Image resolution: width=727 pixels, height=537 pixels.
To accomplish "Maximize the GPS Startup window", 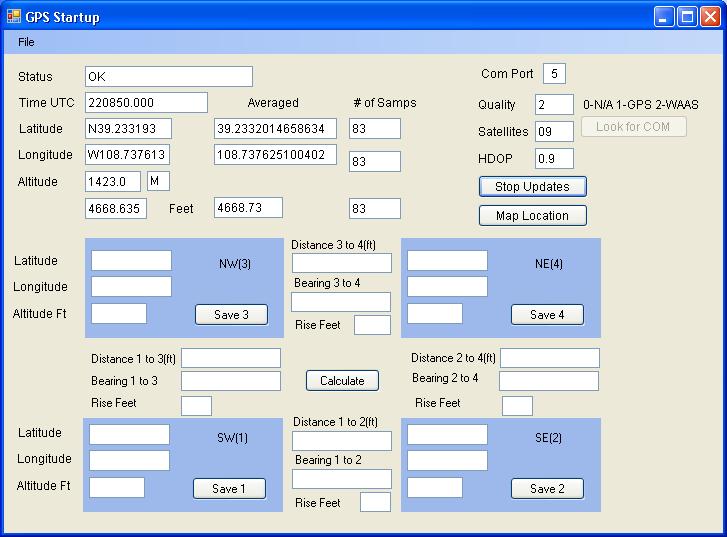I will [x=687, y=17].
